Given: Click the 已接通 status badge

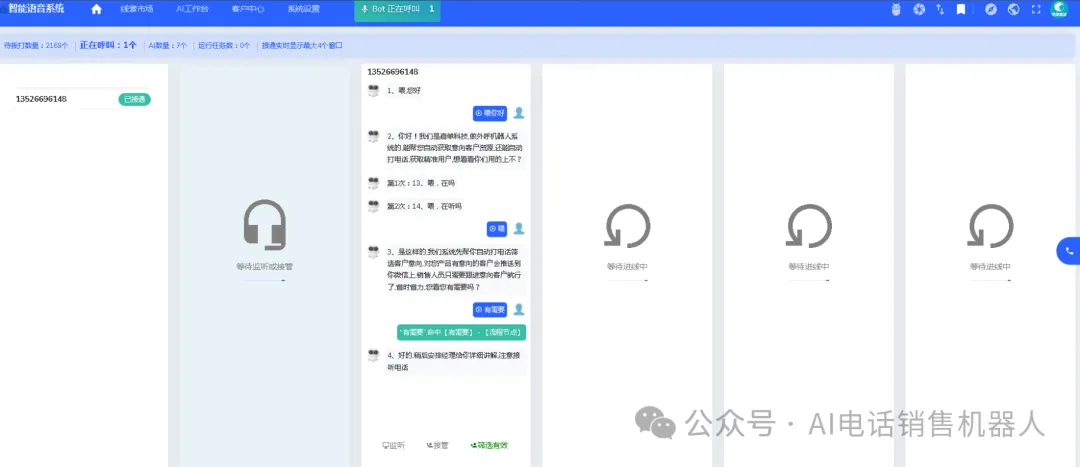Looking at the screenshot, I should [x=134, y=99].
